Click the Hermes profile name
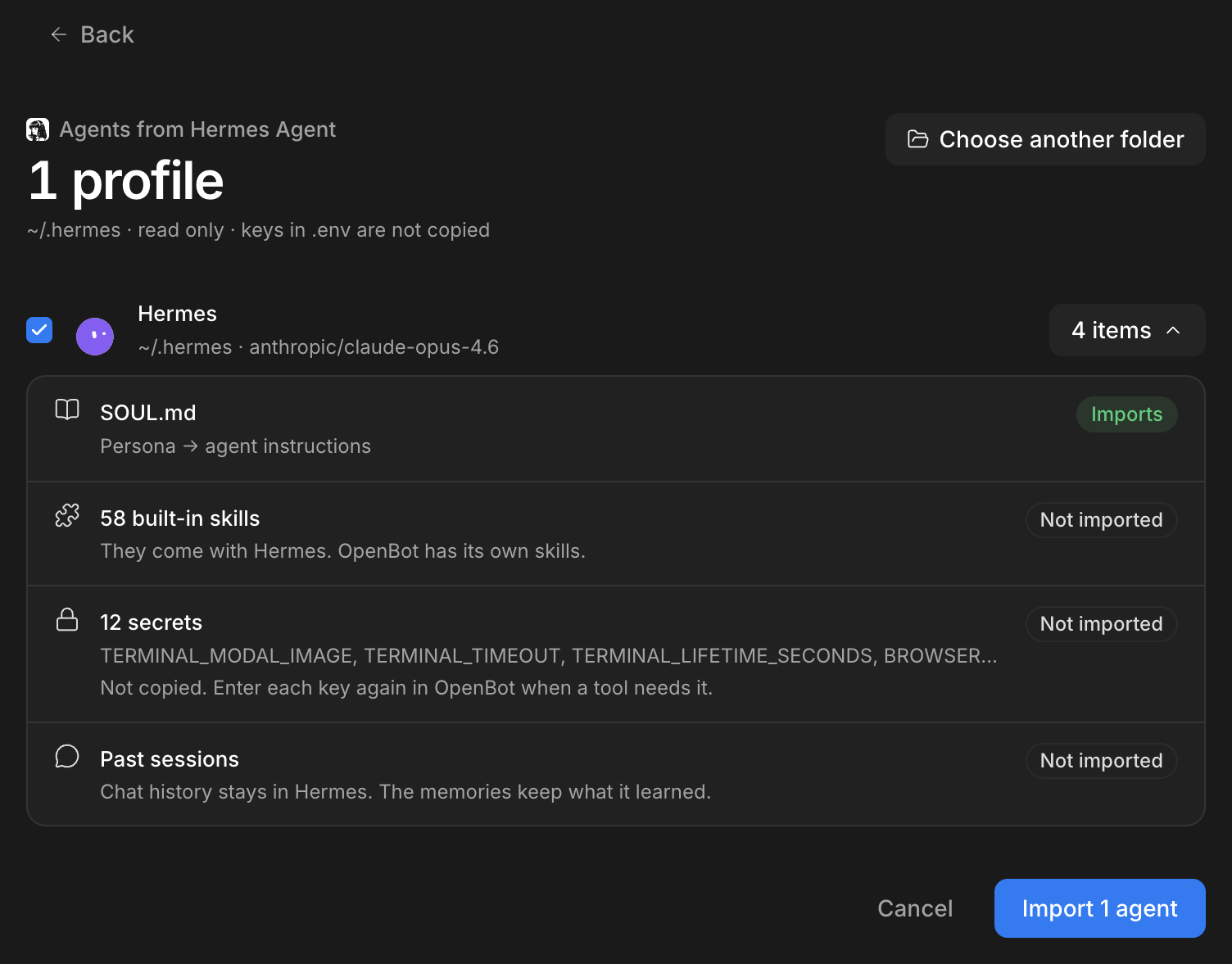Image resolution: width=1232 pixels, height=964 pixels. [x=178, y=314]
